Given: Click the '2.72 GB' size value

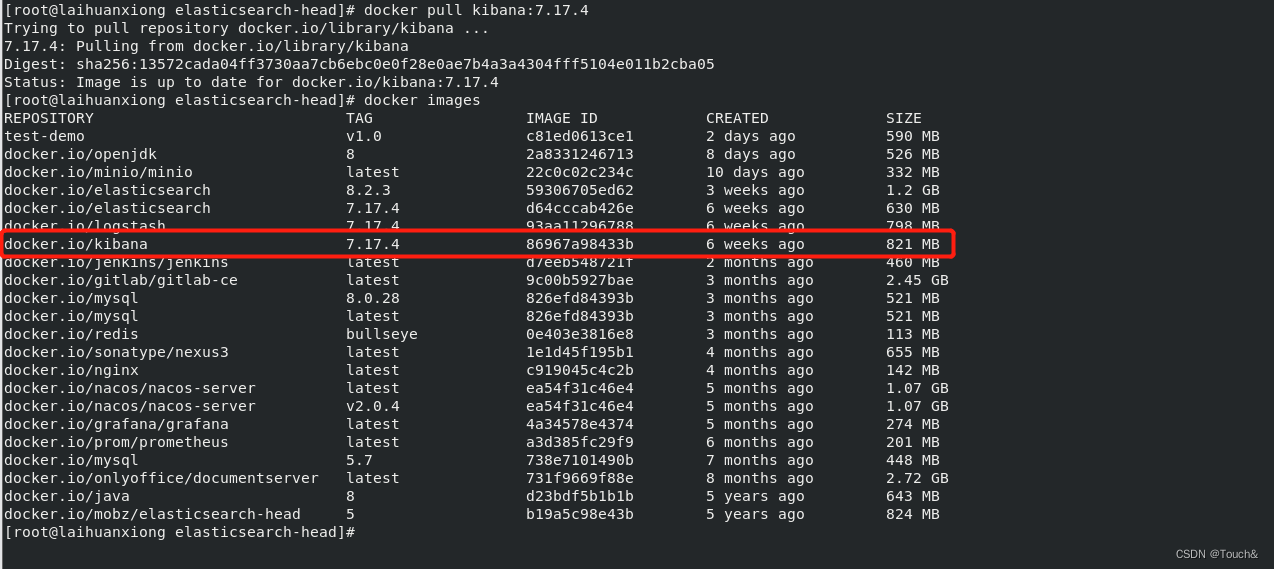Looking at the screenshot, I should [x=917, y=478].
